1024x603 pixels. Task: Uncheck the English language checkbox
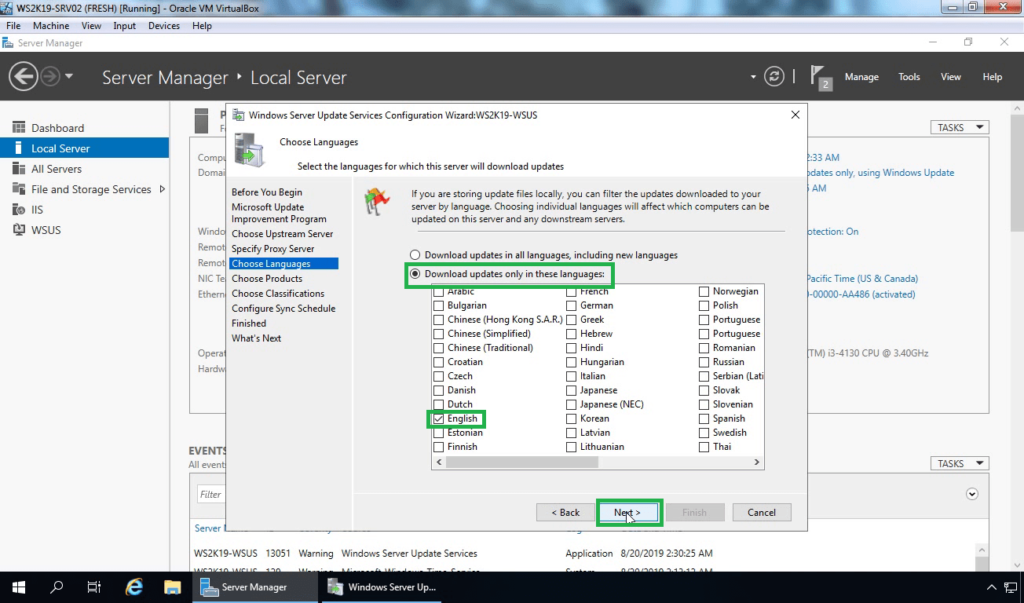pos(438,419)
